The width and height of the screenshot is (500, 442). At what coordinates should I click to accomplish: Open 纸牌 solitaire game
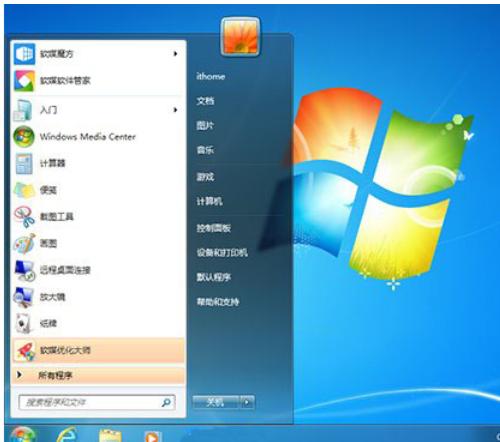tap(98, 323)
